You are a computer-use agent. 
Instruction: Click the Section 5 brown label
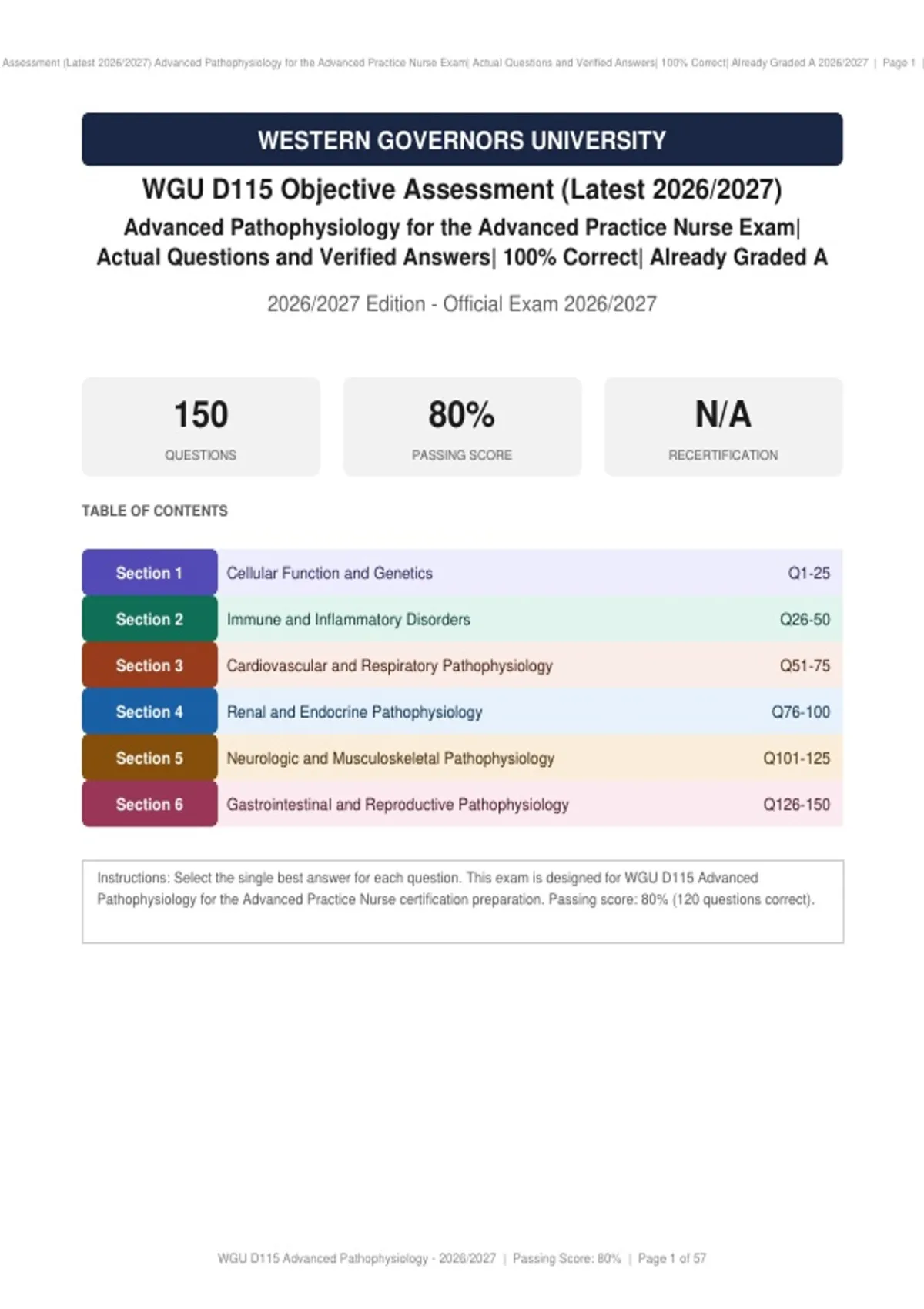pos(149,758)
